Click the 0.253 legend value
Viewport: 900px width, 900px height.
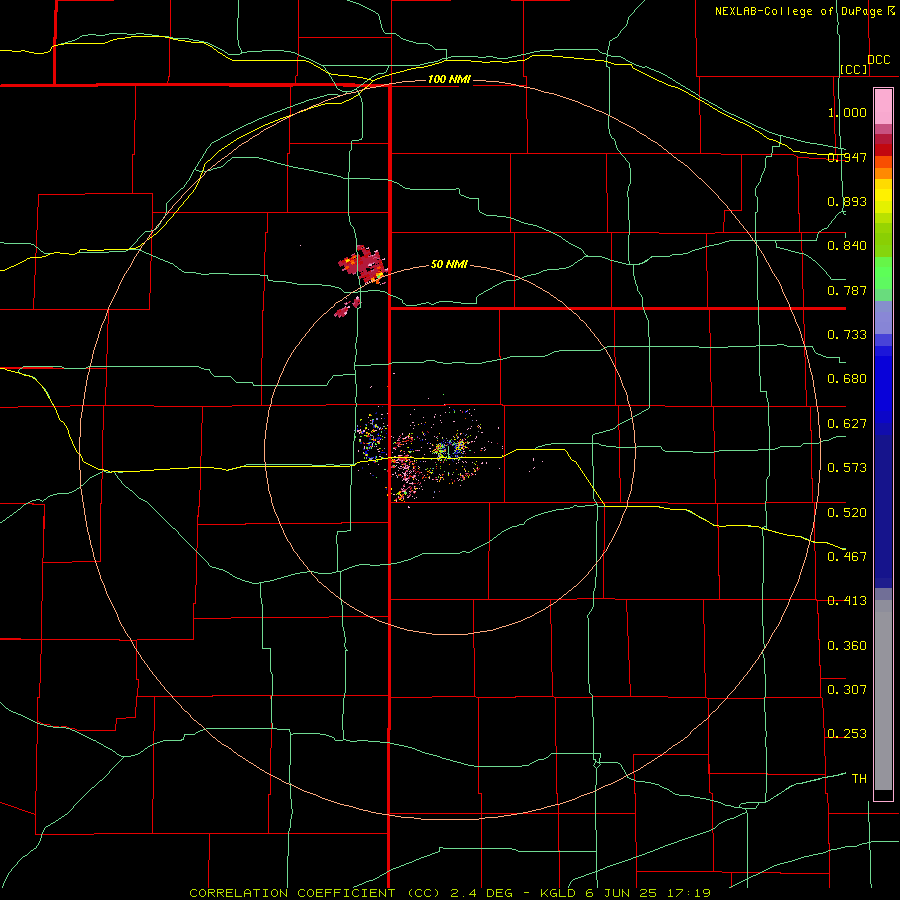[x=847, y=734]
